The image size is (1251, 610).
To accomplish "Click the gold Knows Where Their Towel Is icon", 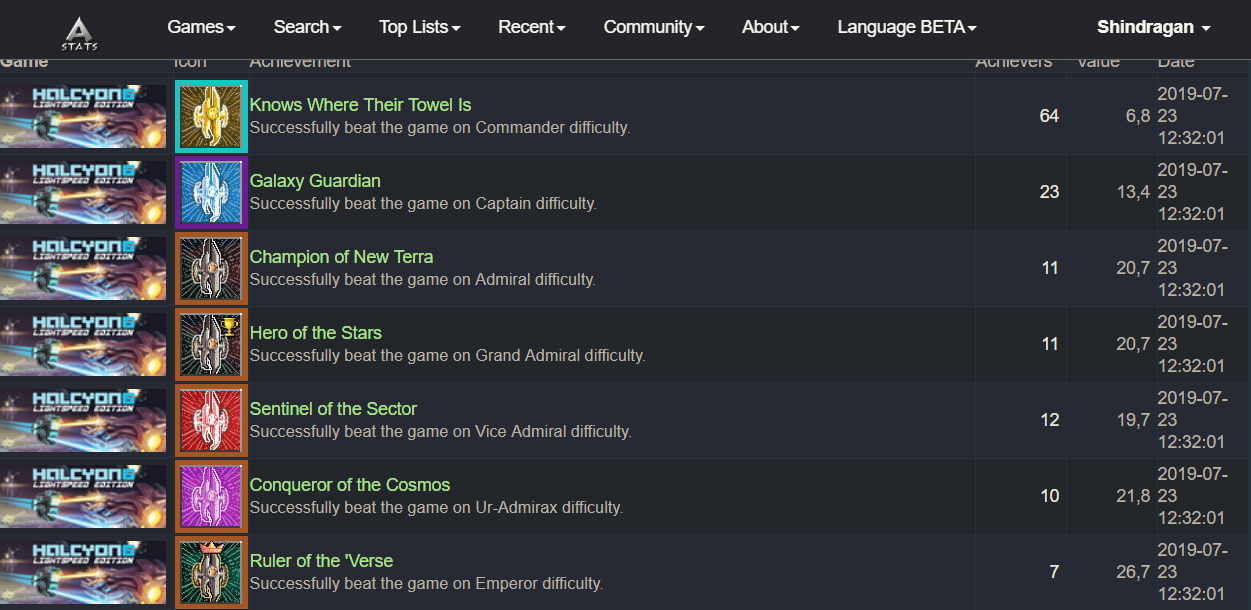I will point(211,117).
